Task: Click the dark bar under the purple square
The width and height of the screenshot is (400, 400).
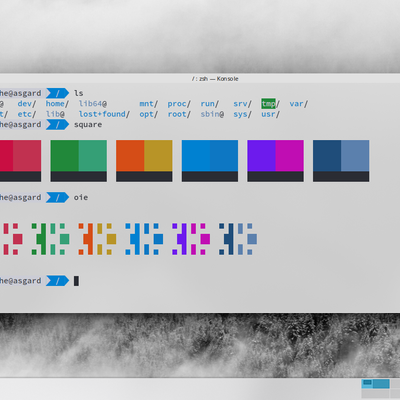Action: [x=275, y=177]
